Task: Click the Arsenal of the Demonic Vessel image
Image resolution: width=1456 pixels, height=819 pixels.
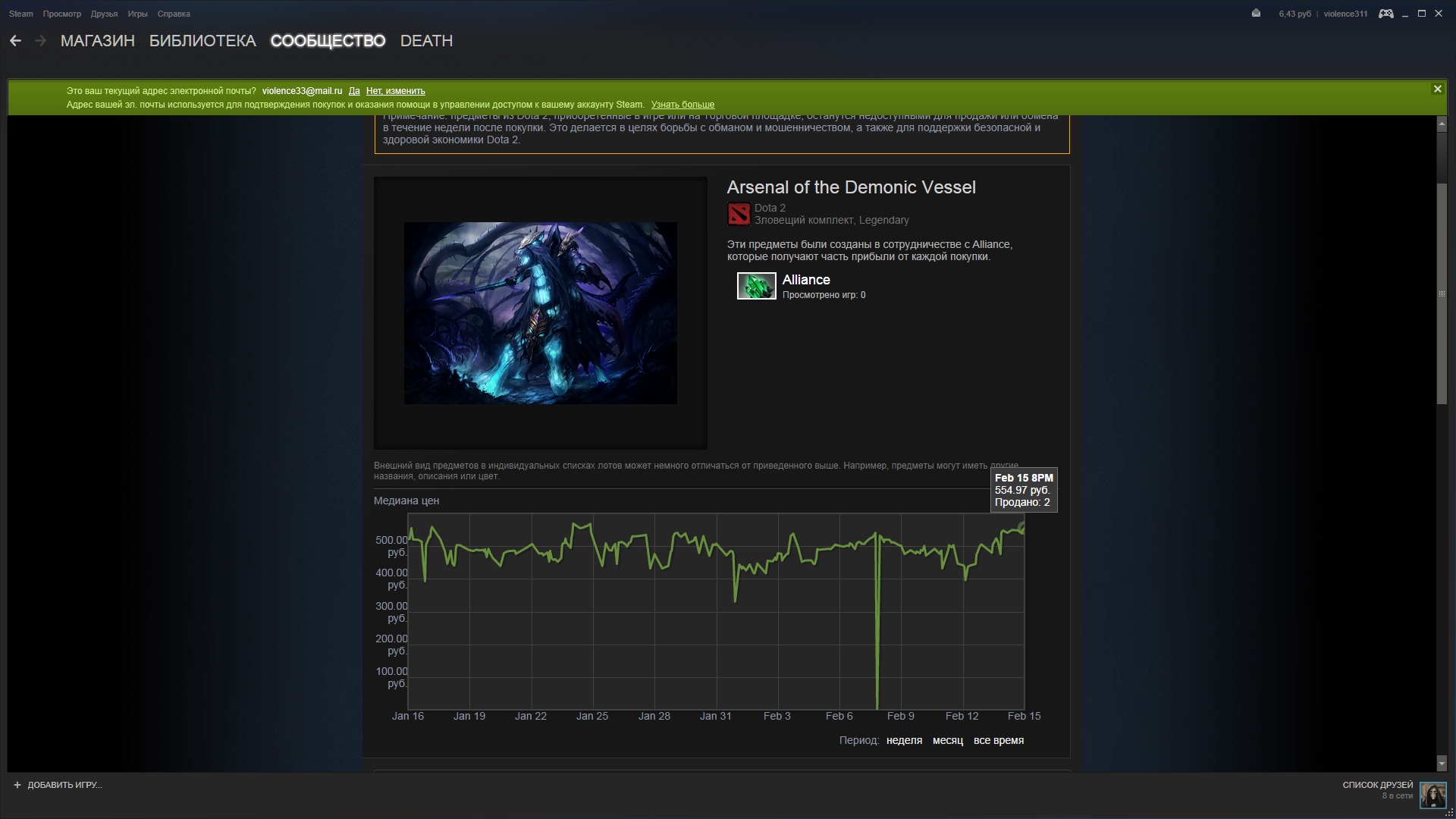Action: tap(540, 313)
